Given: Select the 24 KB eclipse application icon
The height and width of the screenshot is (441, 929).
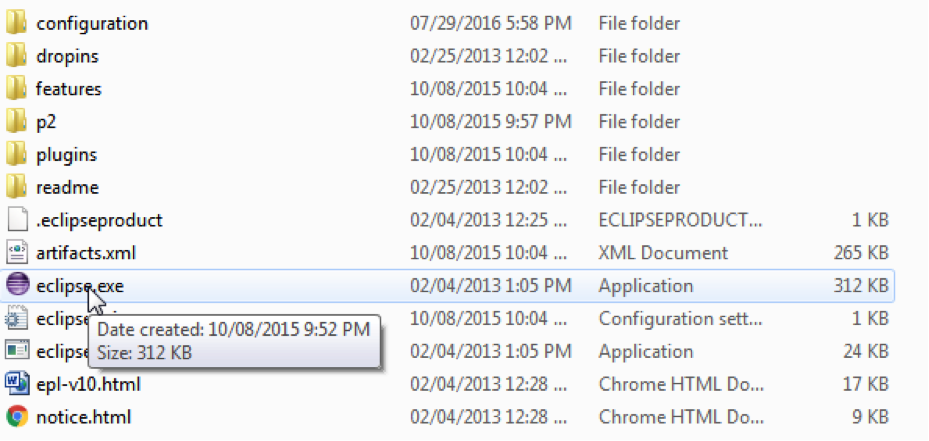Looking at the screenshot, I should pos(17,351).
